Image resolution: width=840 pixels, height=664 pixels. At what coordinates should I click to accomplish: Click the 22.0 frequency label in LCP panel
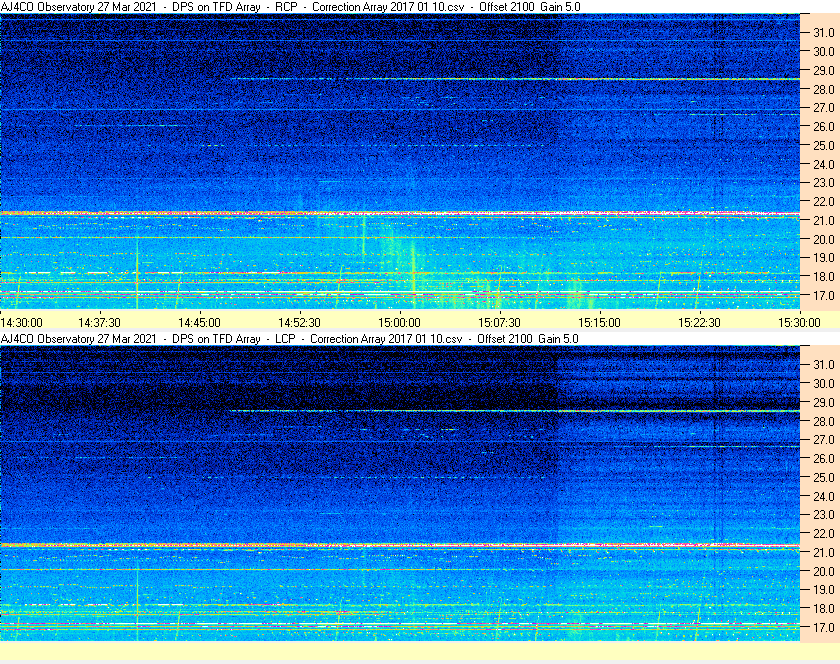click(824, 533)
